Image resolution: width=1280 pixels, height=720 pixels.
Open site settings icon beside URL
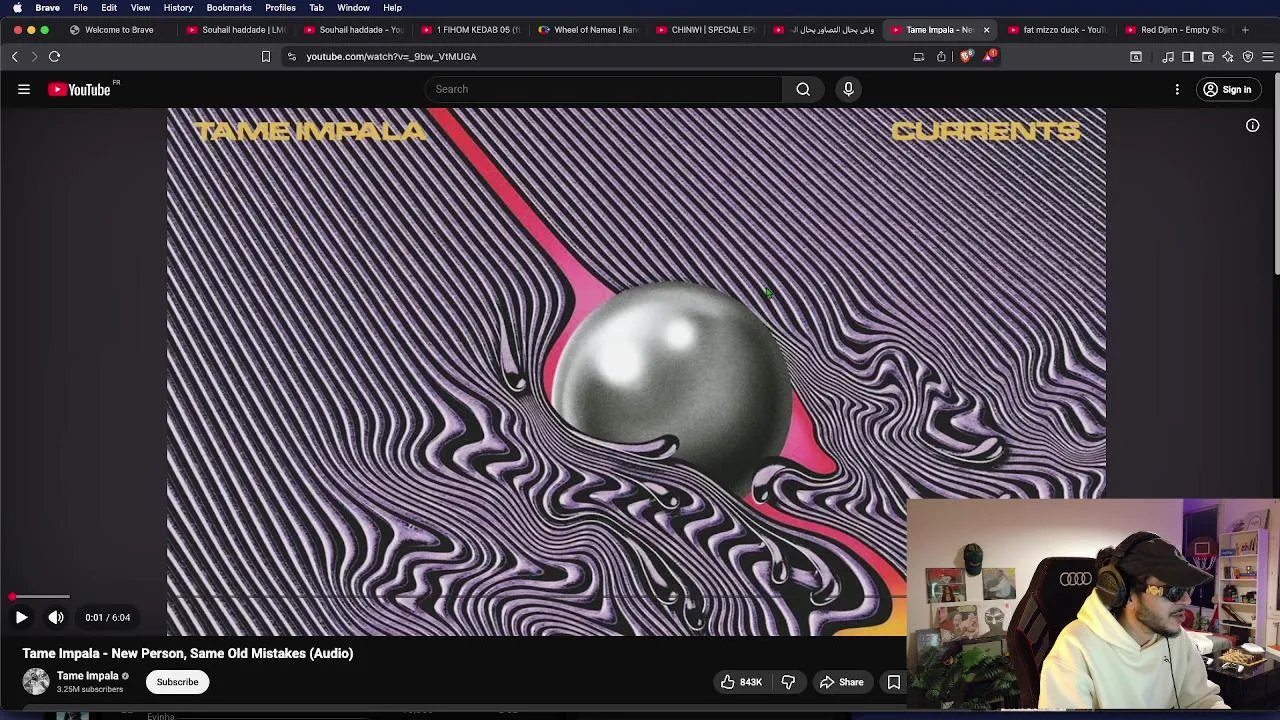[291, 57]
